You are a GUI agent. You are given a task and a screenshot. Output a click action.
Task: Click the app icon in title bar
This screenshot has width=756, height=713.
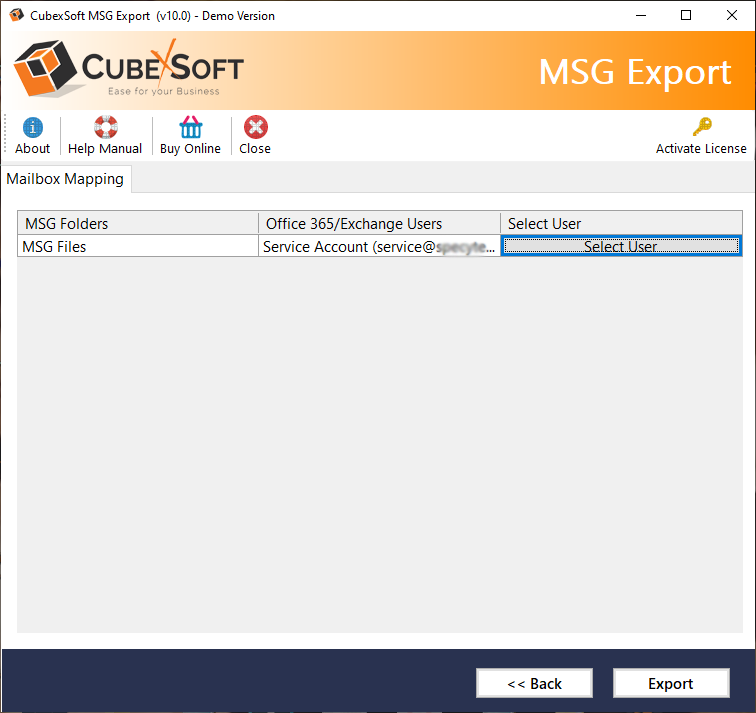coord(16,15)
